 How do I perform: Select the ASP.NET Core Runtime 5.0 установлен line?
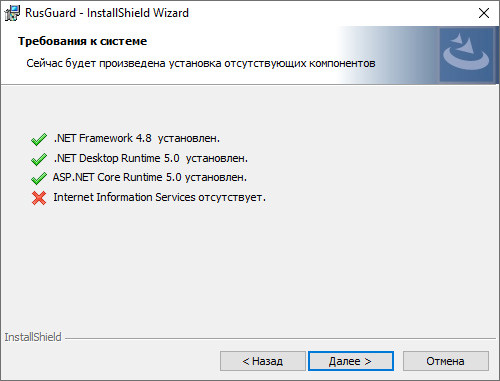coord(150,177)
